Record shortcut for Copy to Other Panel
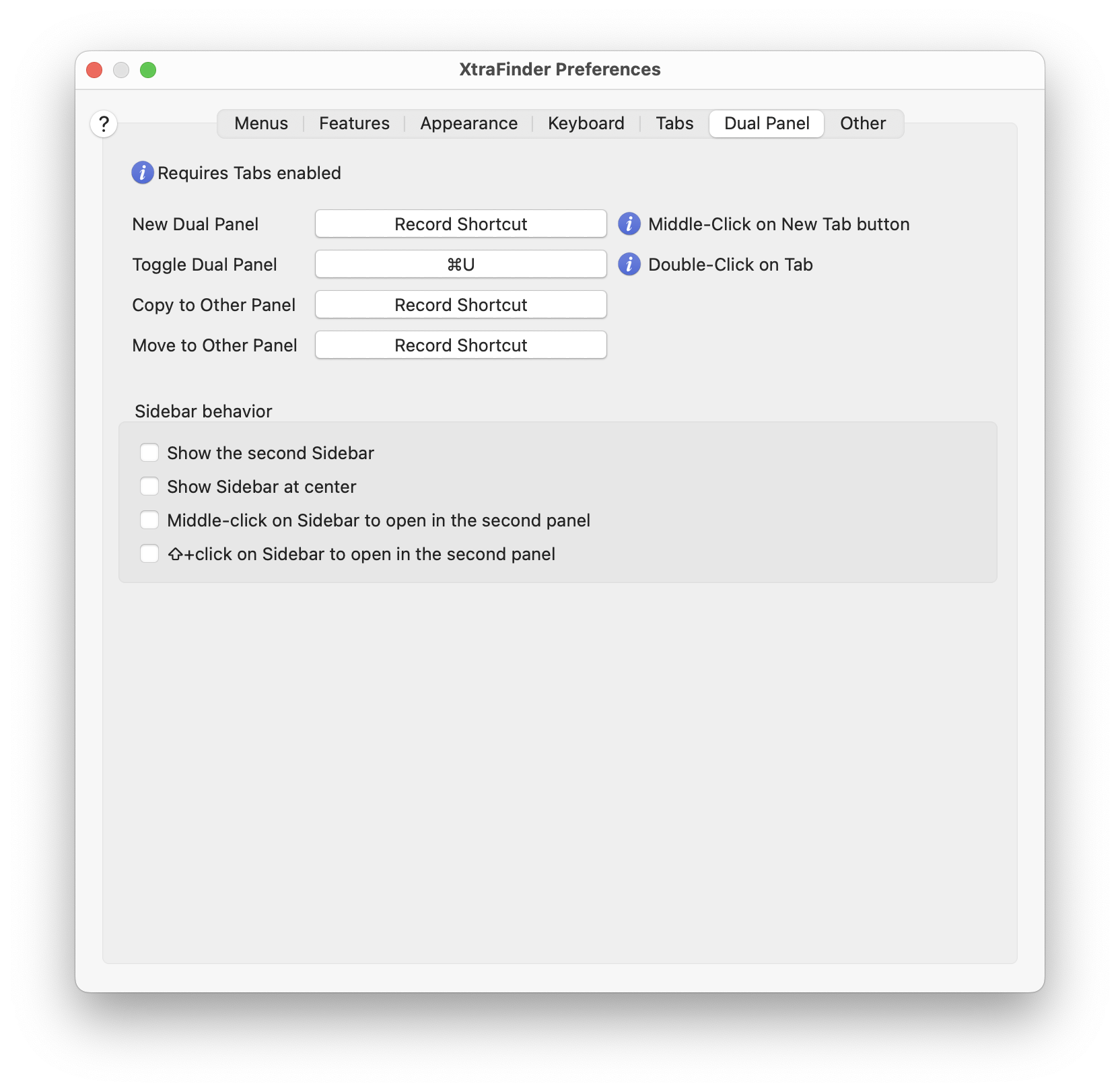The width and height of the screenshot is (1120, 1092). point(460,305)
